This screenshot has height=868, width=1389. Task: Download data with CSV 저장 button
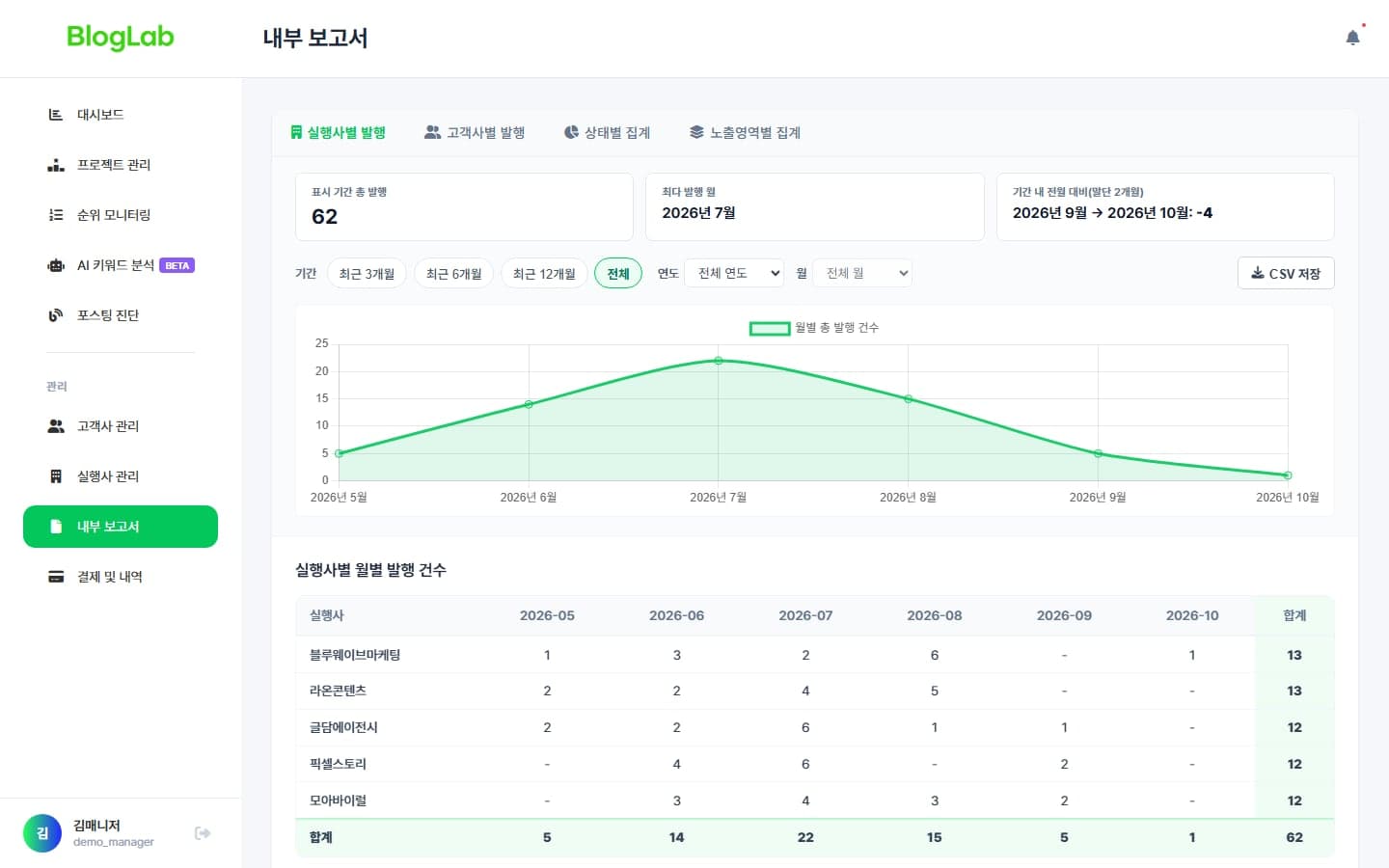click(1286, 273)
